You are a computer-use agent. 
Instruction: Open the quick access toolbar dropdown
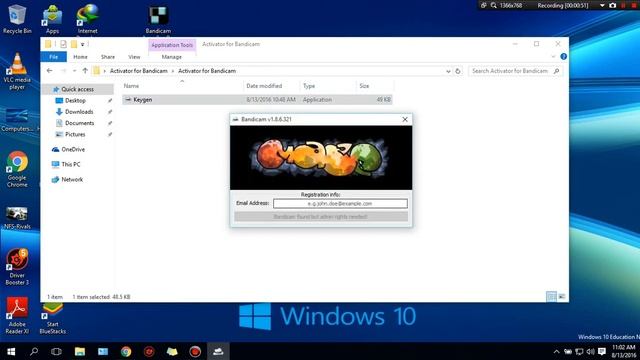pyautogui.click(x=82, y=44)
